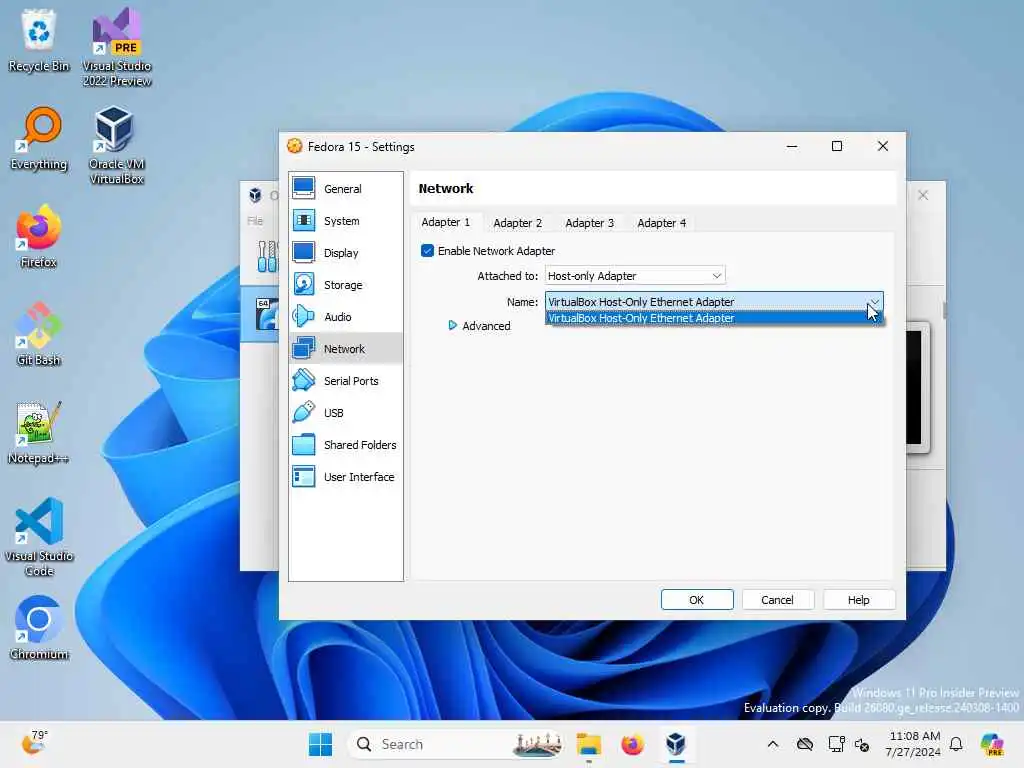Switch to Adapter 2 tab
Viewport: 1024px width, 768px height.
click(517, 223)
